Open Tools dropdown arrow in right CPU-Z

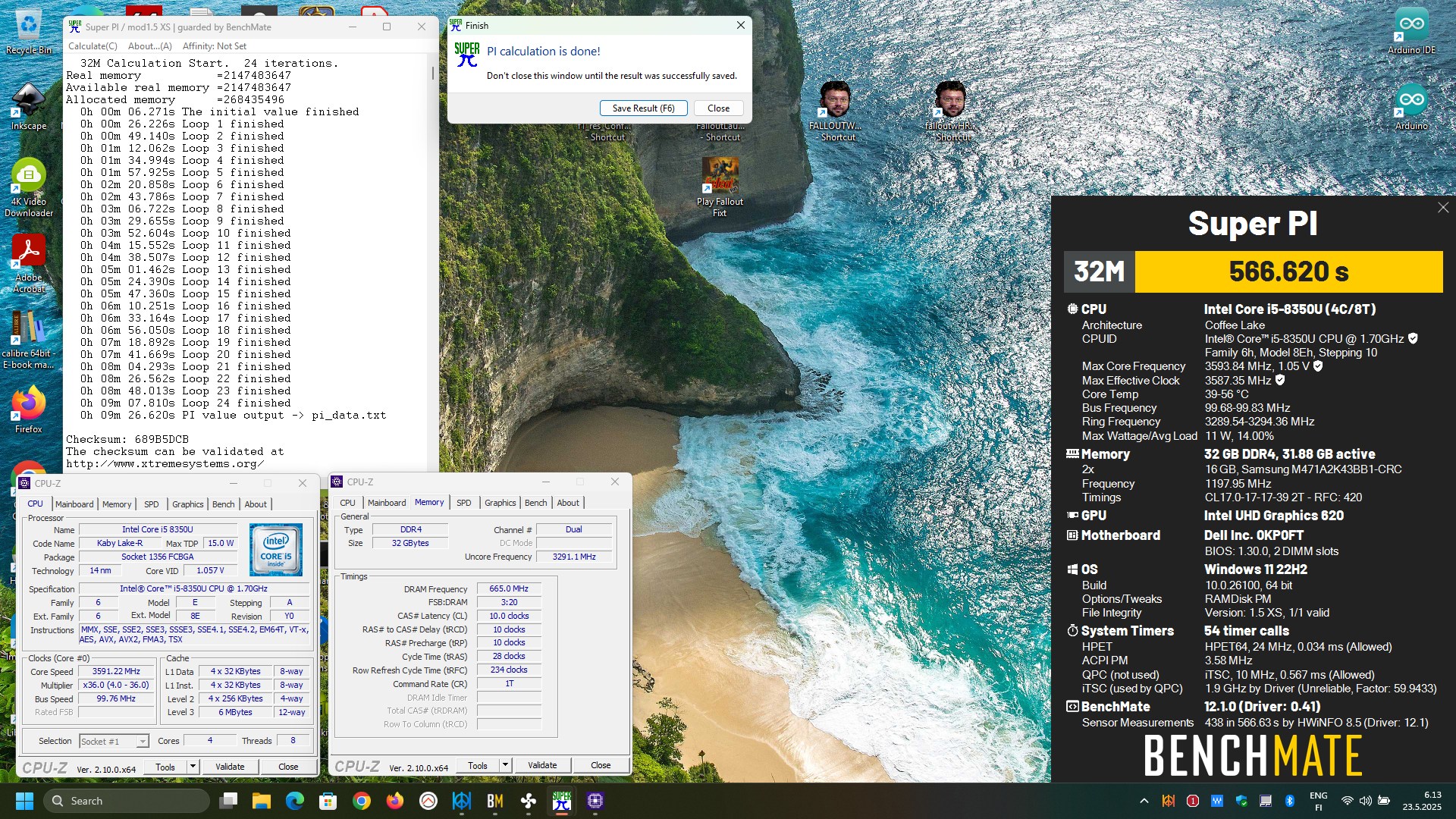pyautogui.click(x=505, y=765)
